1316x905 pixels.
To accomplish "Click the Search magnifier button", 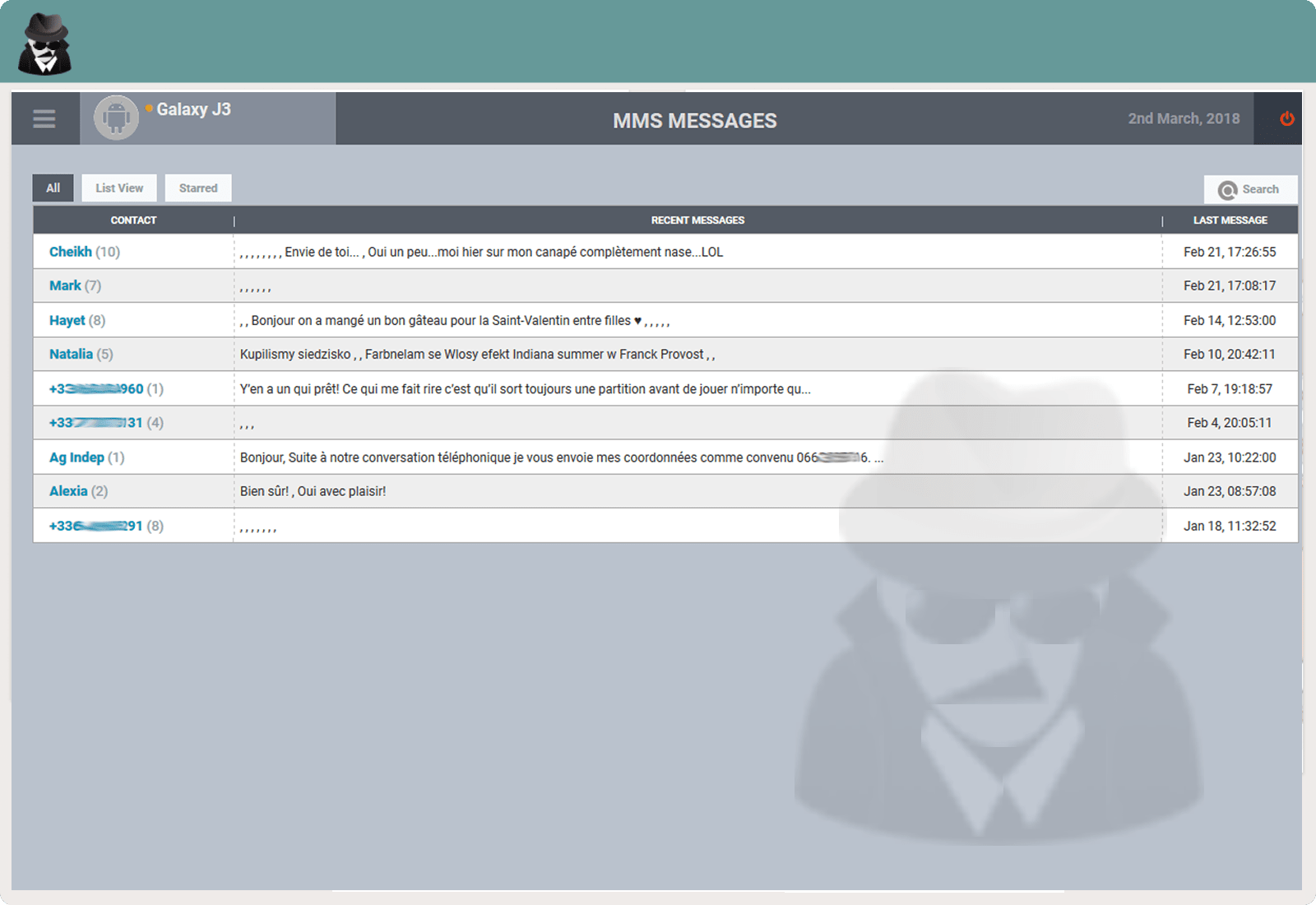I will [x=1249, y=189].
